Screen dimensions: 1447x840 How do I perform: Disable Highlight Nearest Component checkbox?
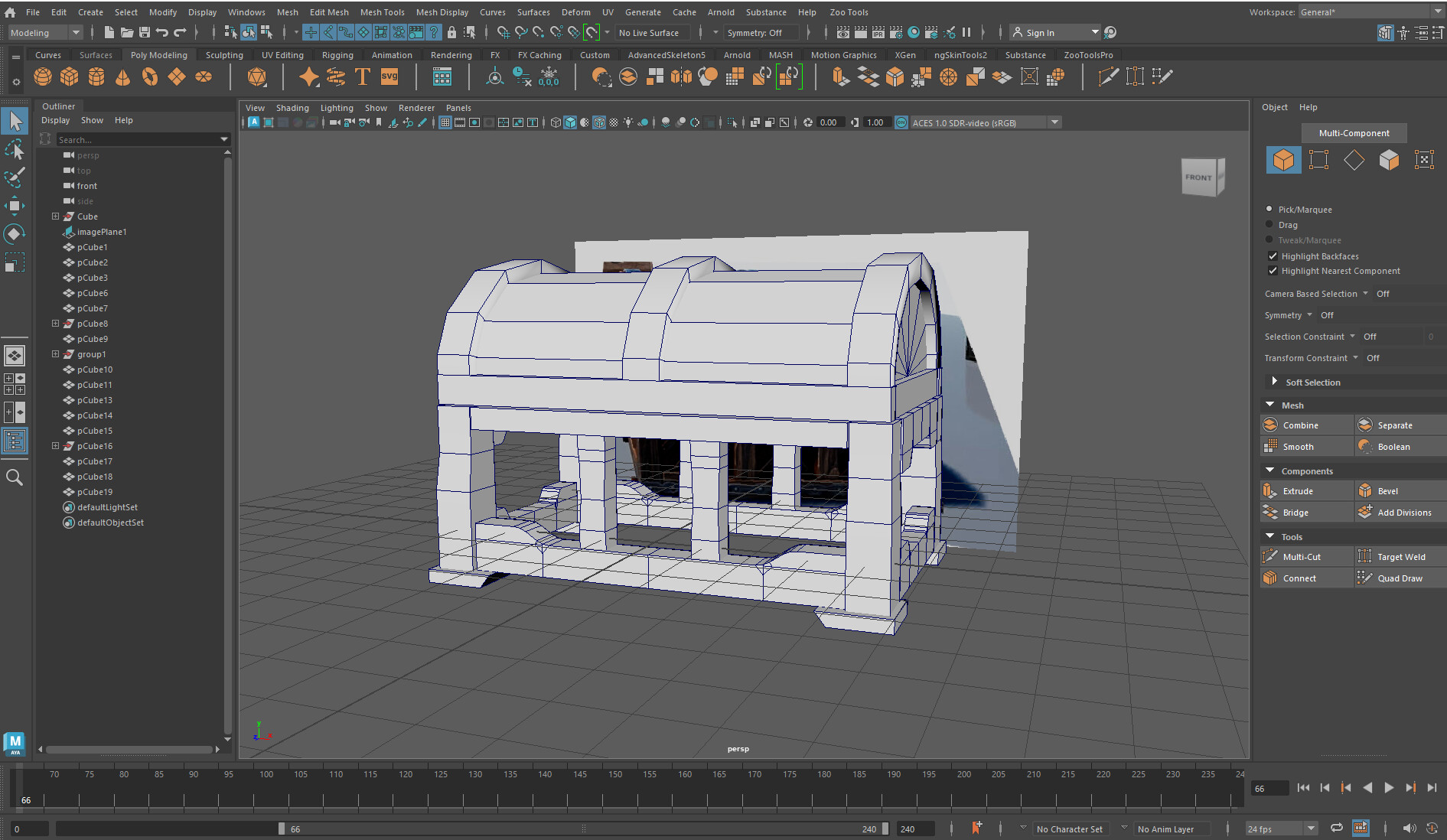point(1273,271)
